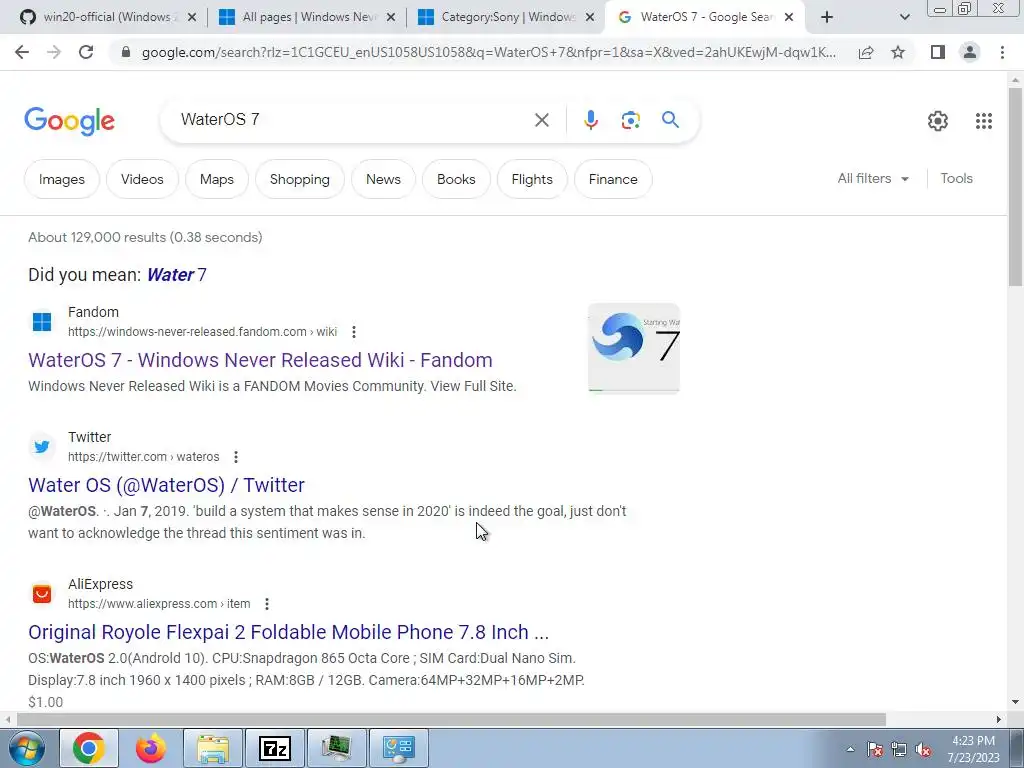Open the tab search dropdown arrow
The height and width of the screenshot is (768, 1024).
(x=904, y=18)
